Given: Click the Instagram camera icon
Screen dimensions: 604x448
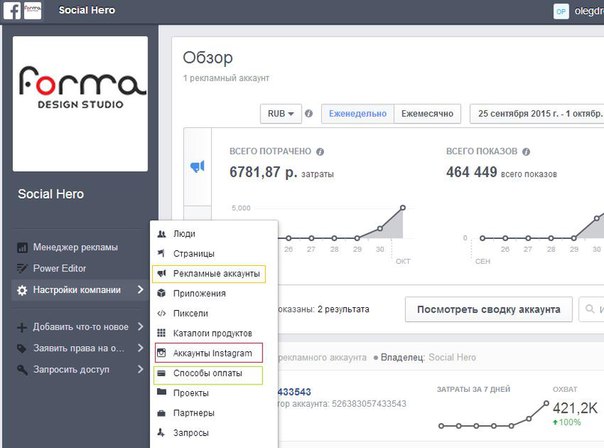Looking at the screenshot, I should [161, 353].
